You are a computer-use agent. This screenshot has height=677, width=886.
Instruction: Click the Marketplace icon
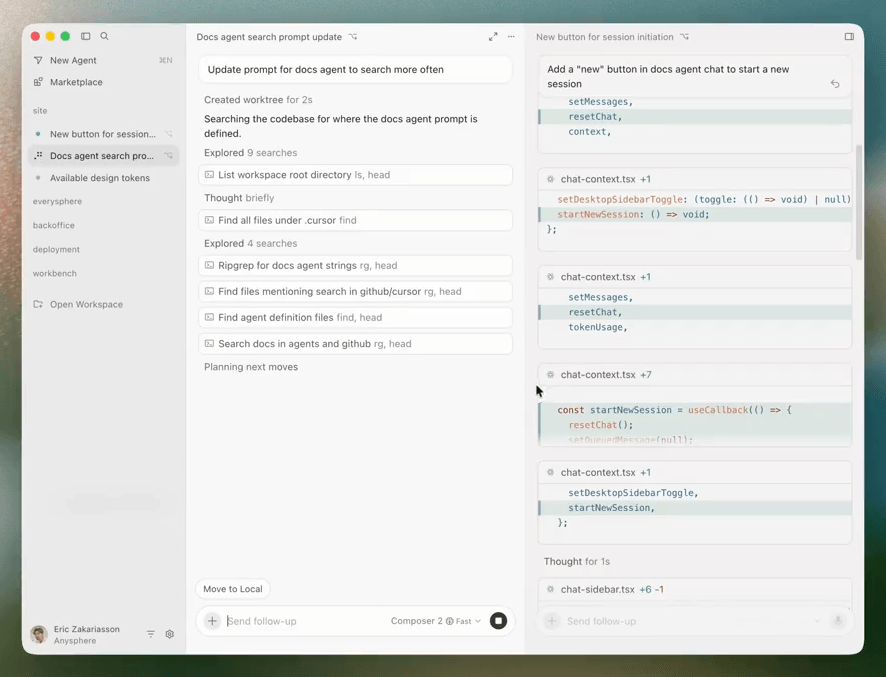(x=38, y=82)
